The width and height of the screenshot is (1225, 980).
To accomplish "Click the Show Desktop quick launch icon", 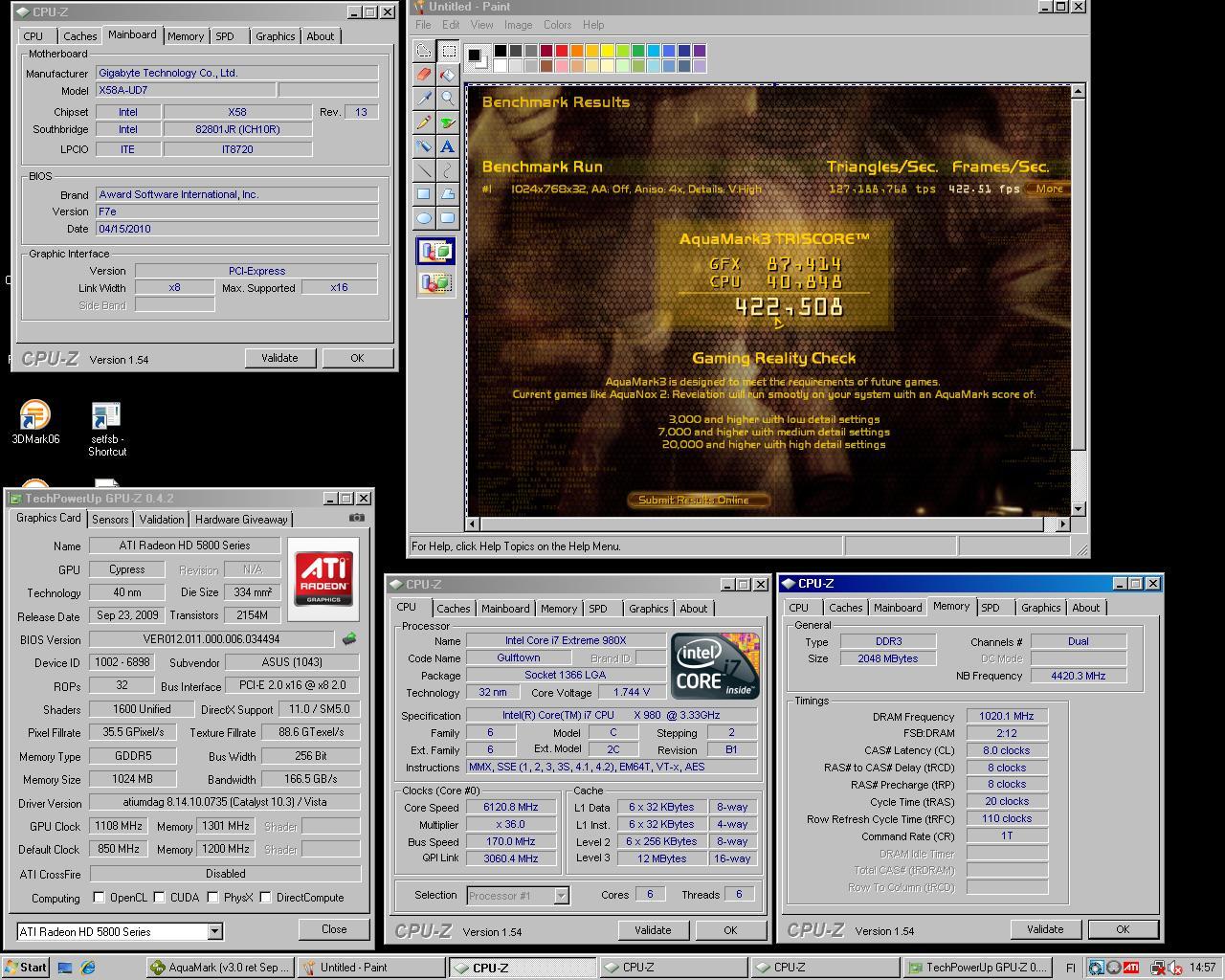I will point(65,968).
